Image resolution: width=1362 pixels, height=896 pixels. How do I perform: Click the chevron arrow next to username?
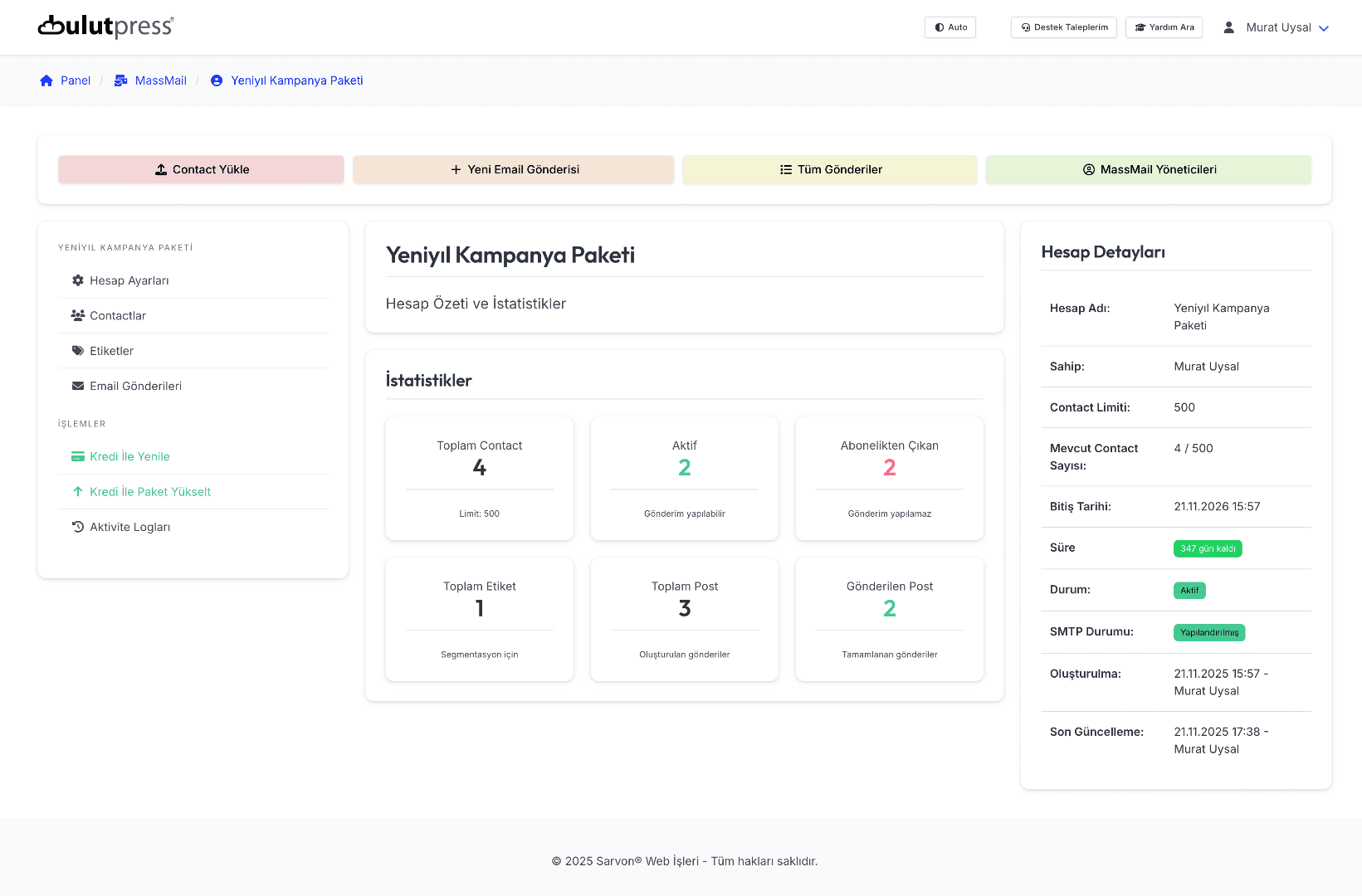coord(1324,28)
